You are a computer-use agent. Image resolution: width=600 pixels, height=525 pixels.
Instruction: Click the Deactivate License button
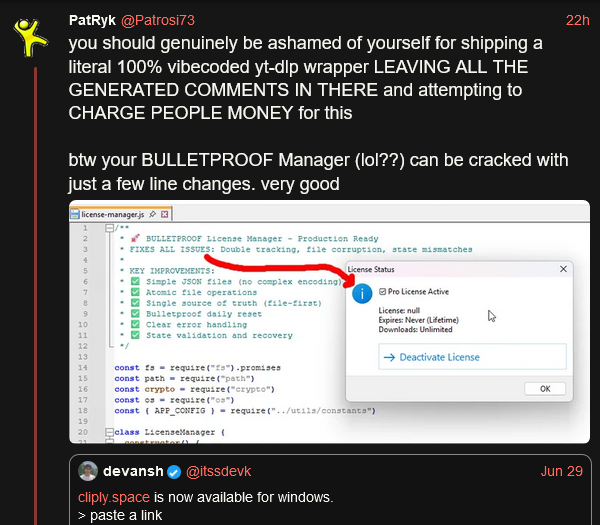click(459, 357)
